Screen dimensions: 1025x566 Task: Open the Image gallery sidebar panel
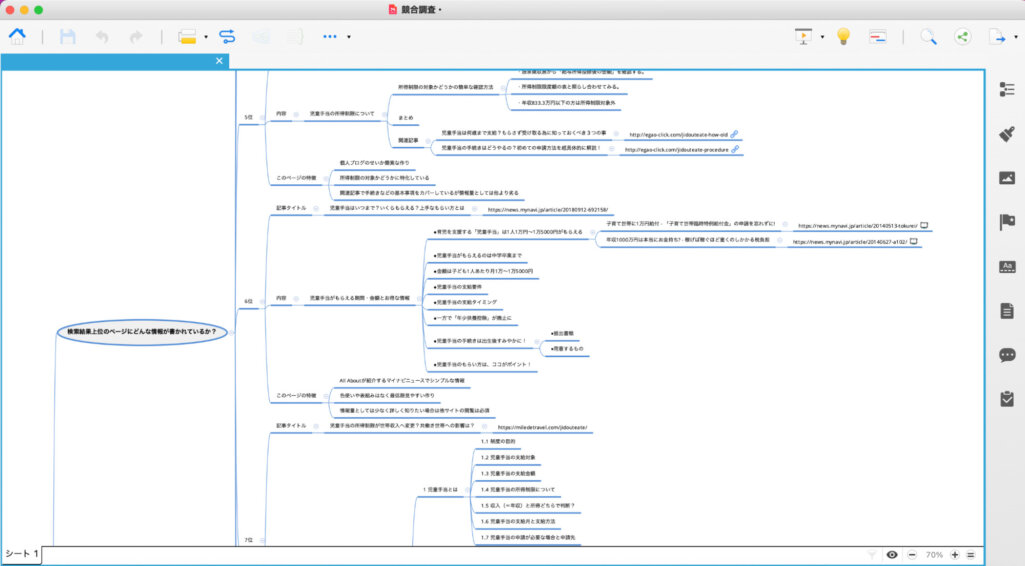point(1006,178)
